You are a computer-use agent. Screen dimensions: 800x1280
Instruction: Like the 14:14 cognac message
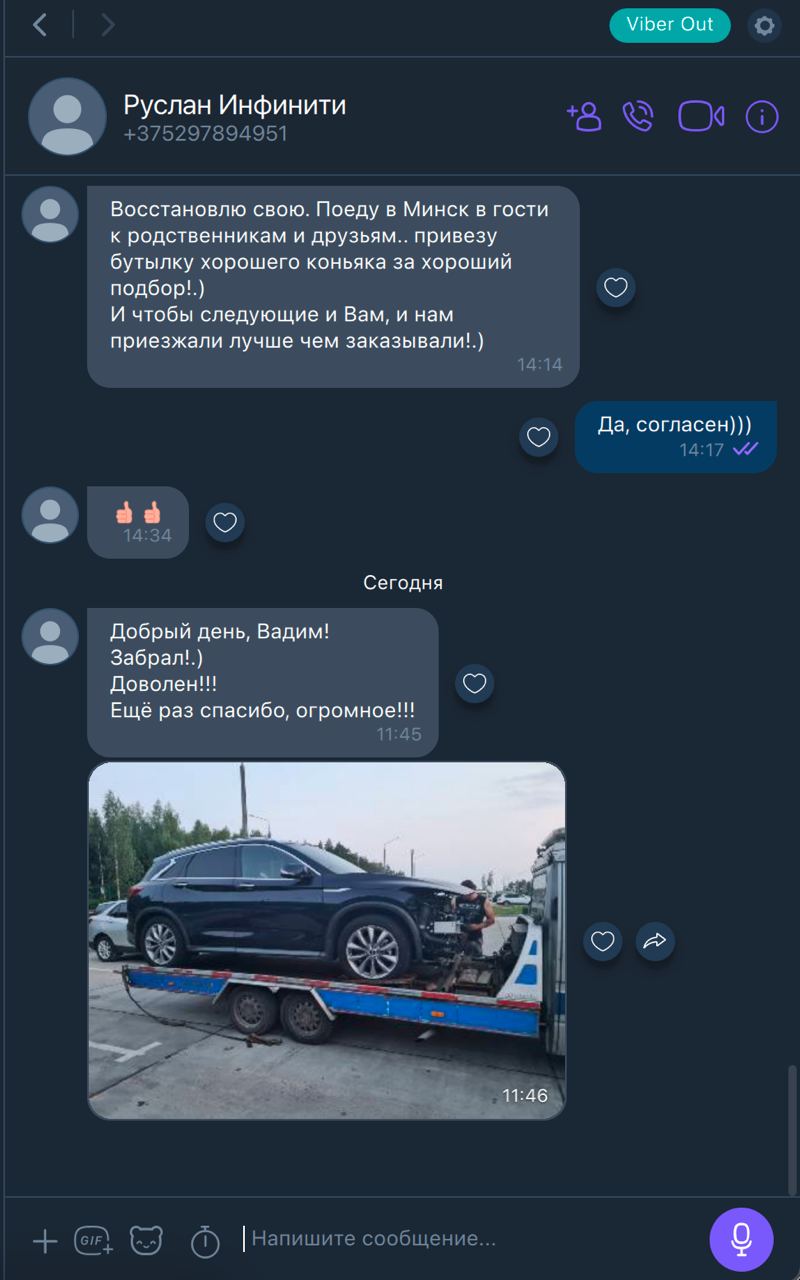click(x=616, y=288)
